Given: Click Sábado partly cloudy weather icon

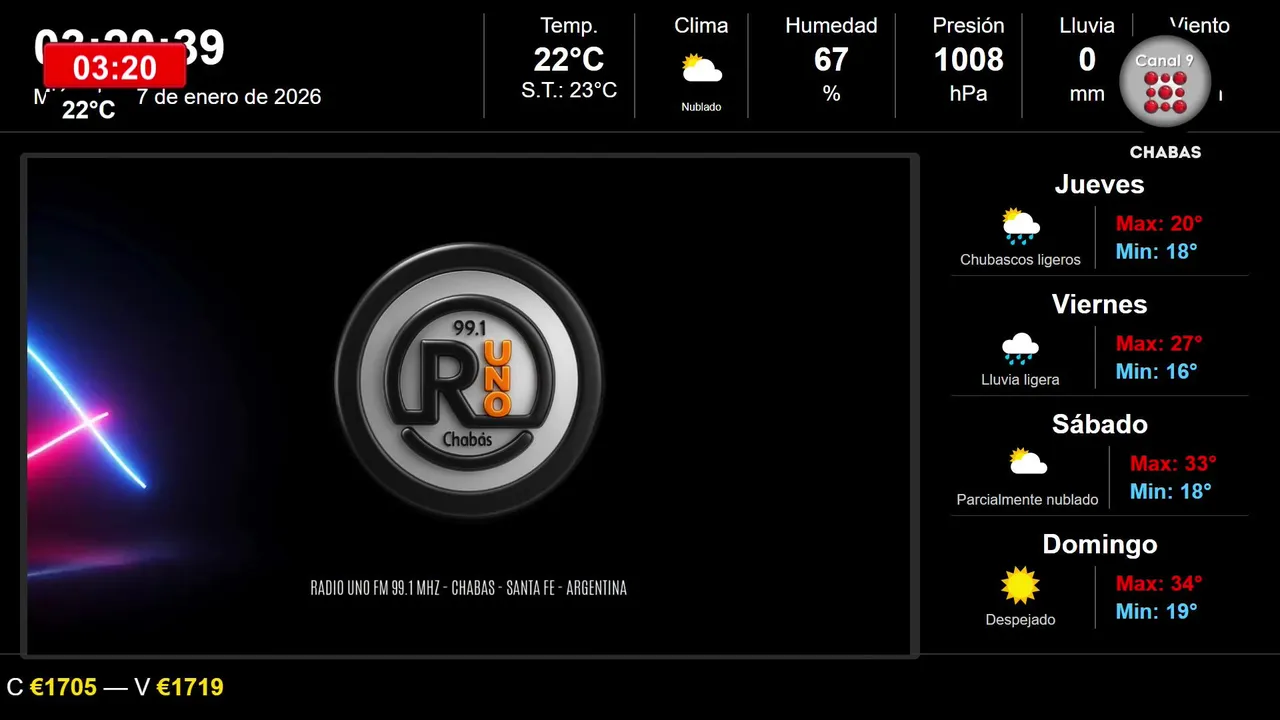Looking at the screenshot, I should (1027, 462).
